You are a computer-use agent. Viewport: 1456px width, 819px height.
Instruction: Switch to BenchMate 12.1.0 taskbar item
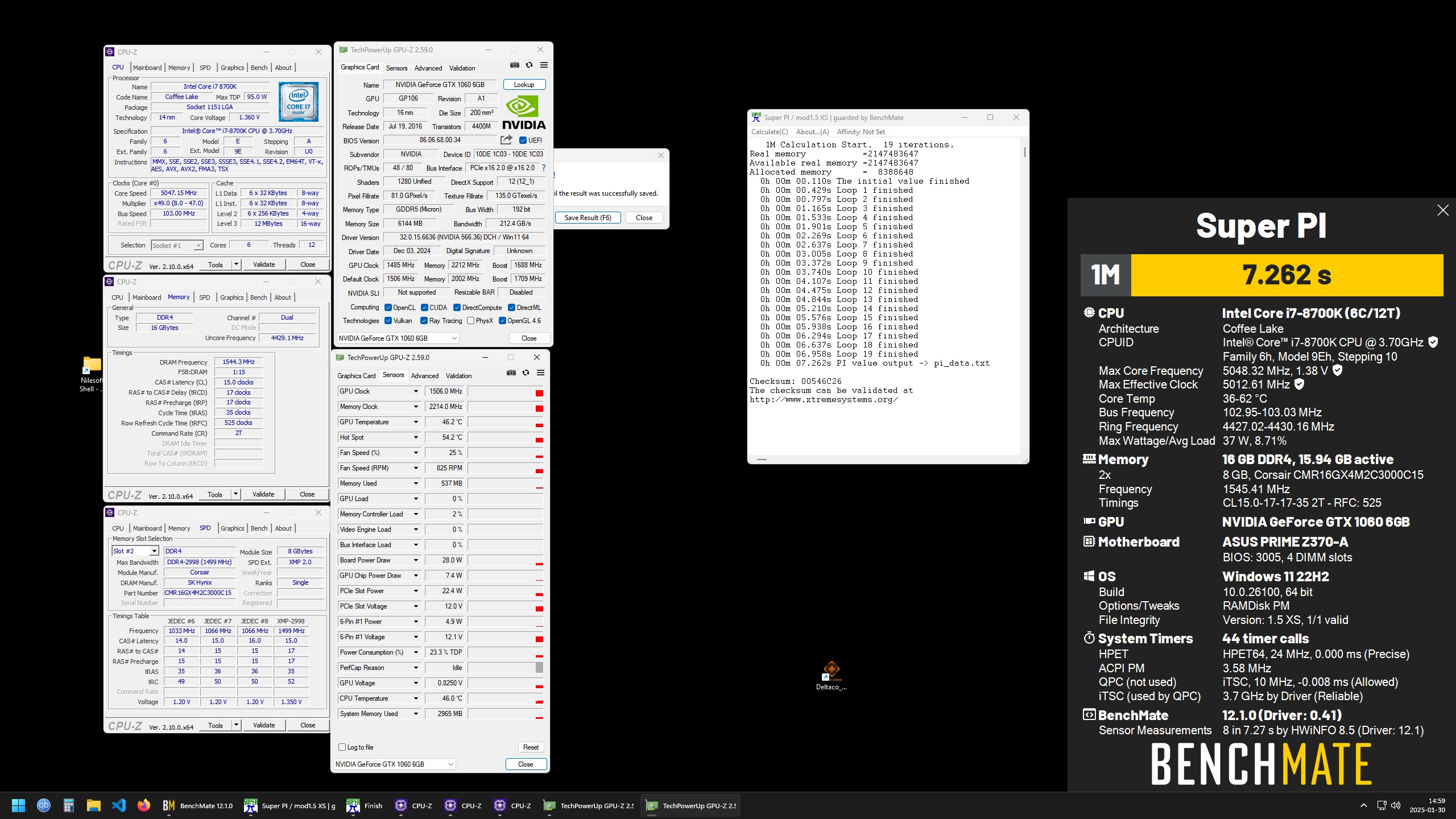click(x=198, y=805)
